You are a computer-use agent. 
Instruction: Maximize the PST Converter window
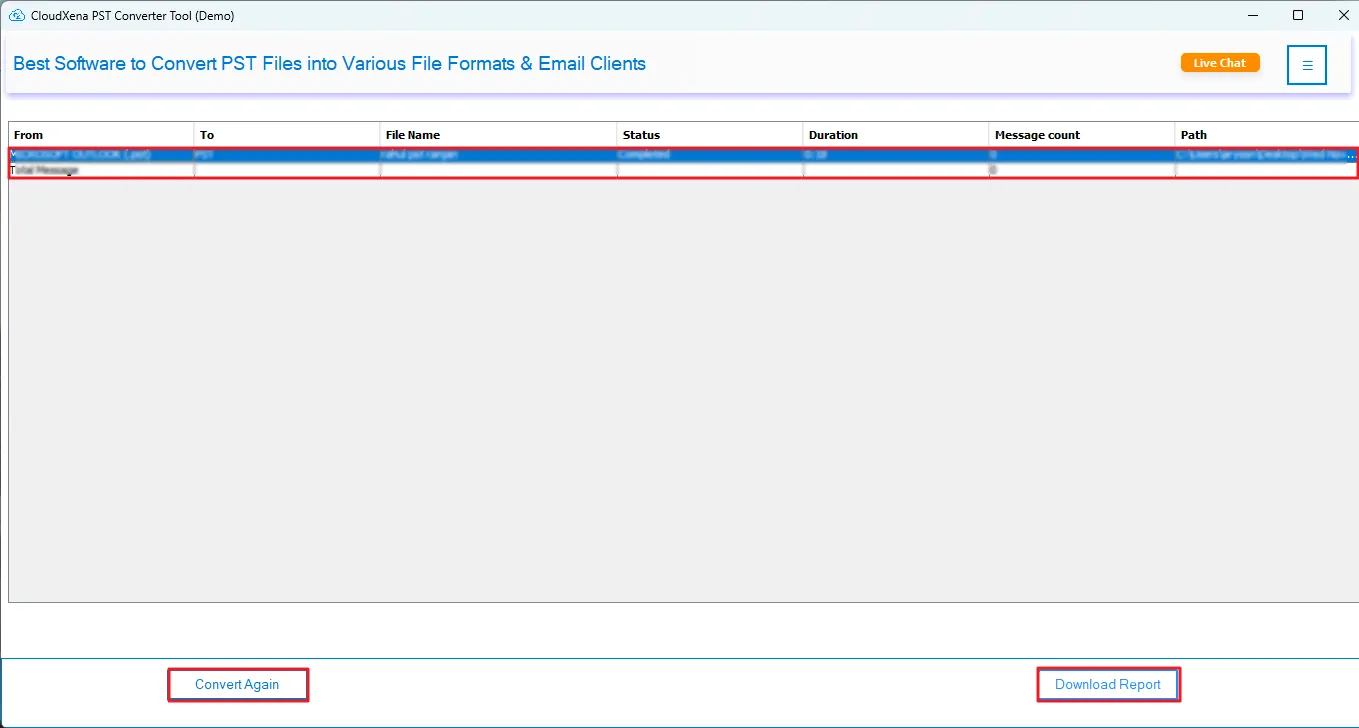[1298, 15]
